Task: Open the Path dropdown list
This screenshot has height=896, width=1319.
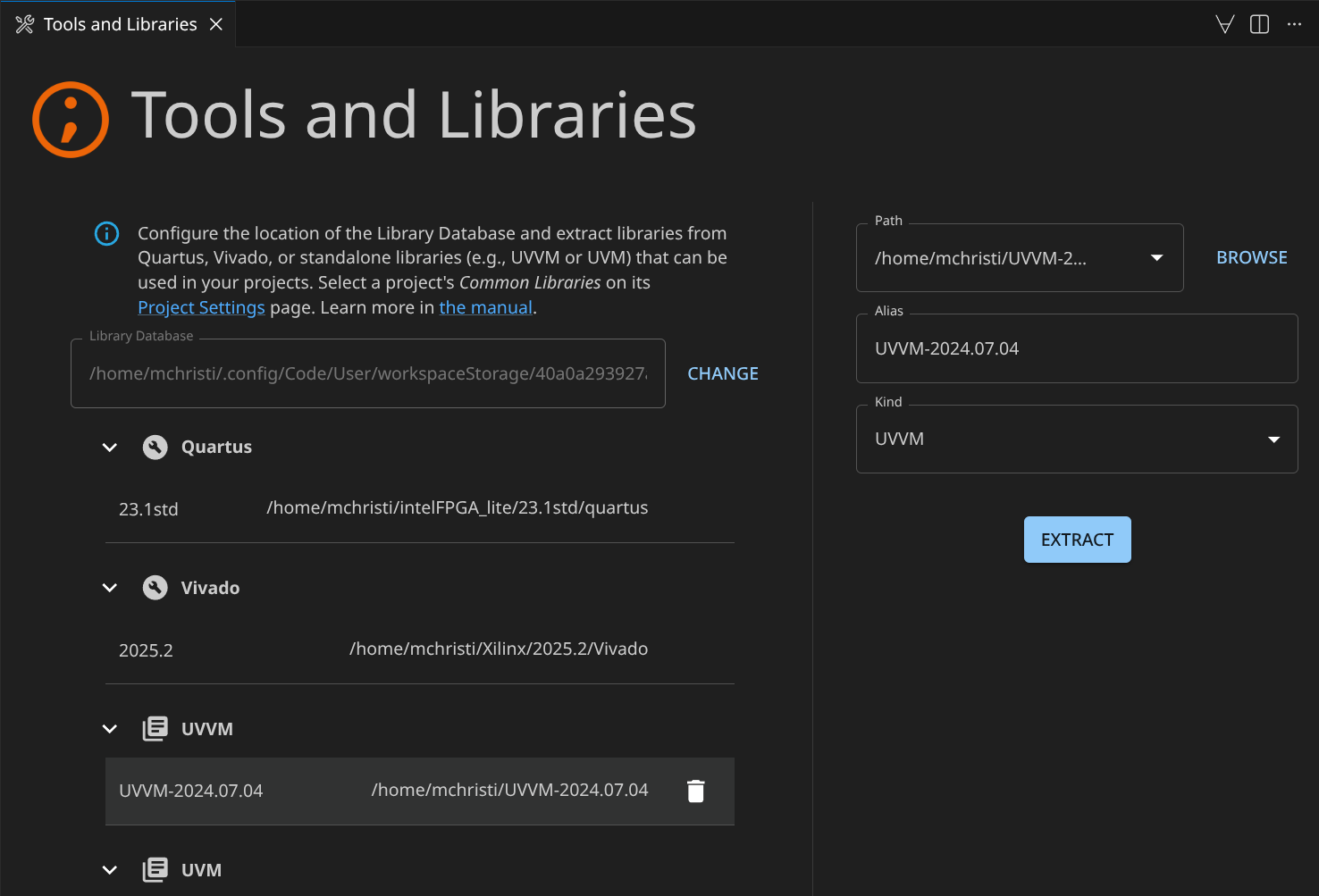Action: [x=1156, y=258]
